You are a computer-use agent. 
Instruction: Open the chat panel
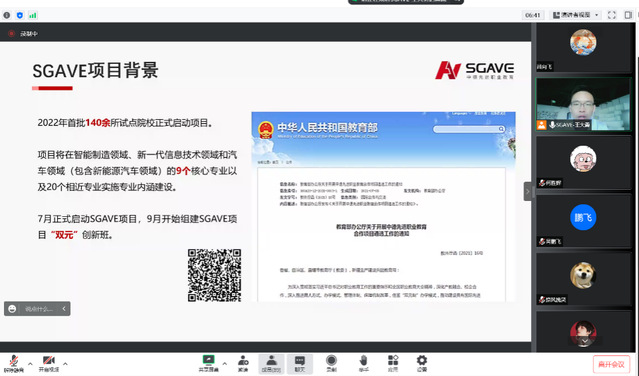click(x=300, y=363)
